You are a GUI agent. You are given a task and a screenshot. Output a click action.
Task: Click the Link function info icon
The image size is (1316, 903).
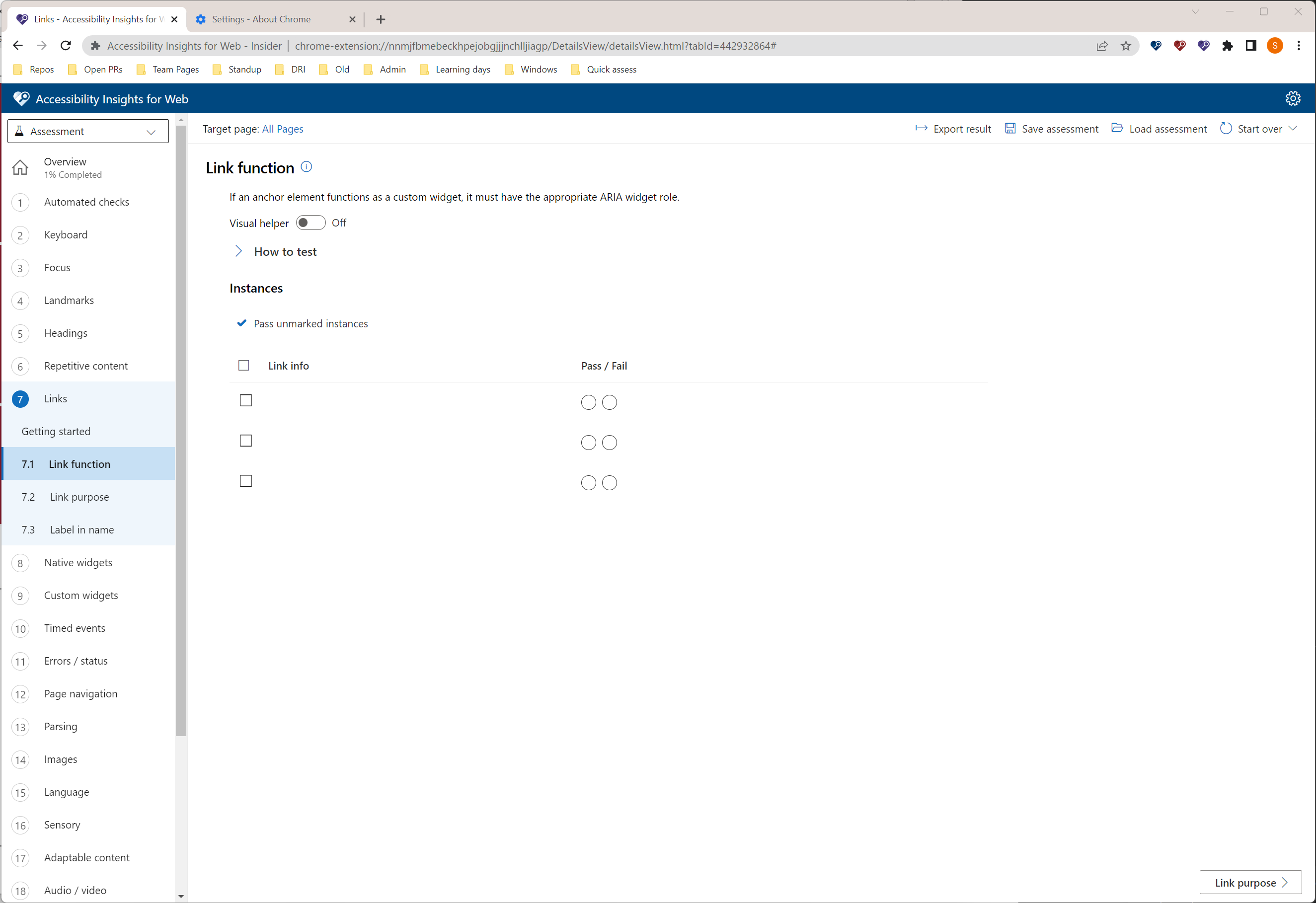tap(307, 166)
